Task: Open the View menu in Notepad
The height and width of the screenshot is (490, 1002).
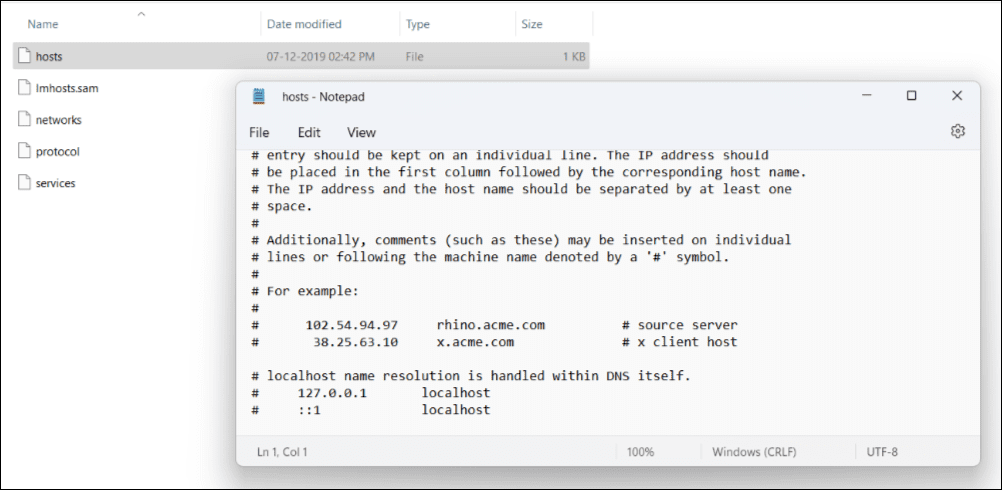Action: click(x=361, y=133)
